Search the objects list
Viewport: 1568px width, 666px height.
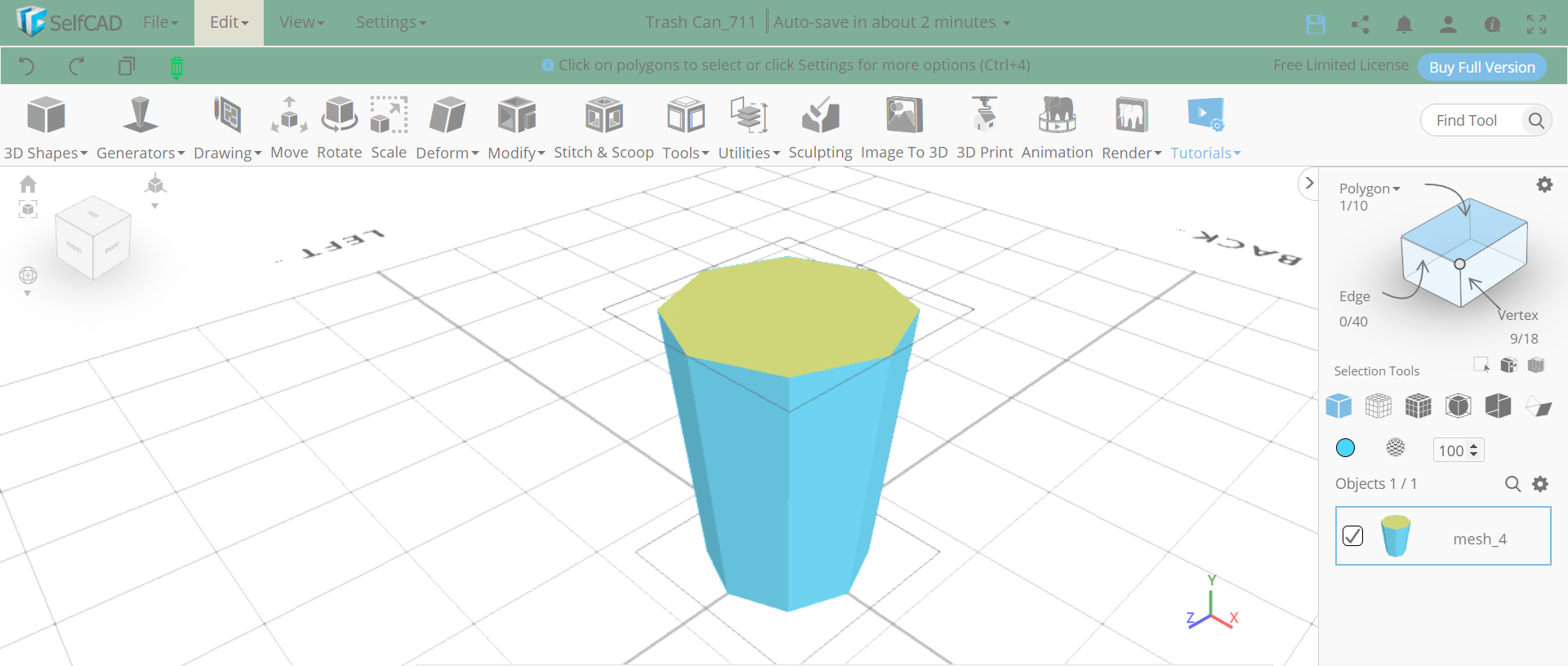pyautogui.click(x=1512, y=484)
